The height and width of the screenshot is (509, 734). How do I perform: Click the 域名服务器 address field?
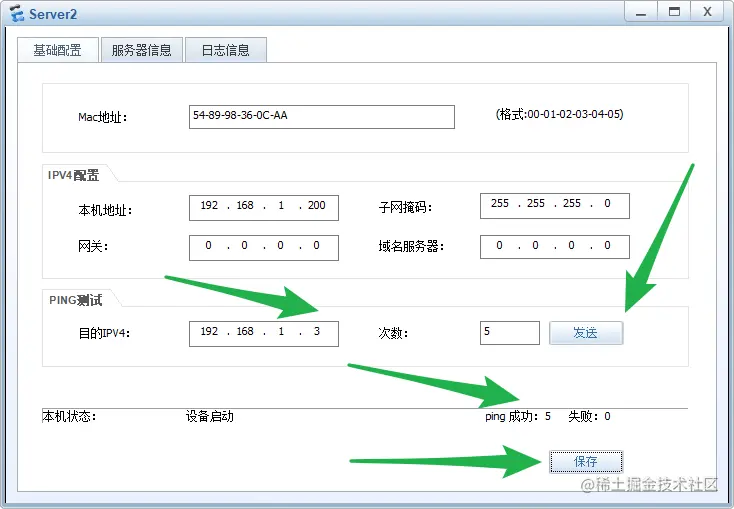tap(555, 247)
